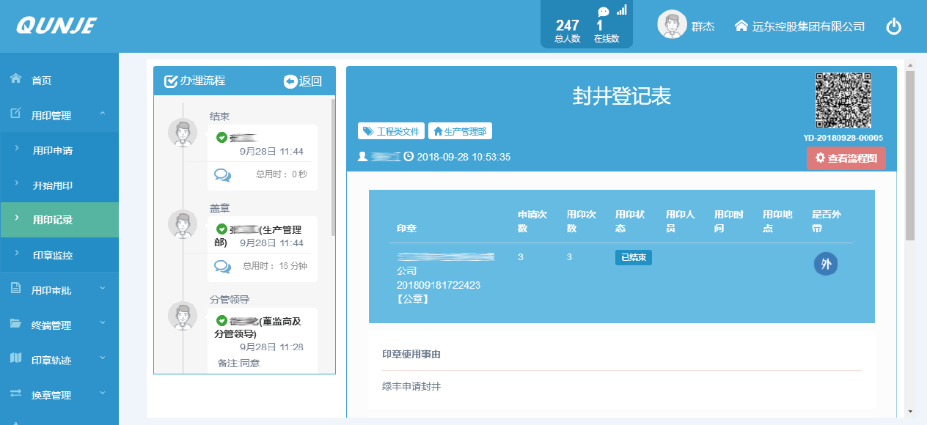The image size is (927, 425).
Task: Click home icon beside 远东控股集团有限公司
Action: (741, 26)
